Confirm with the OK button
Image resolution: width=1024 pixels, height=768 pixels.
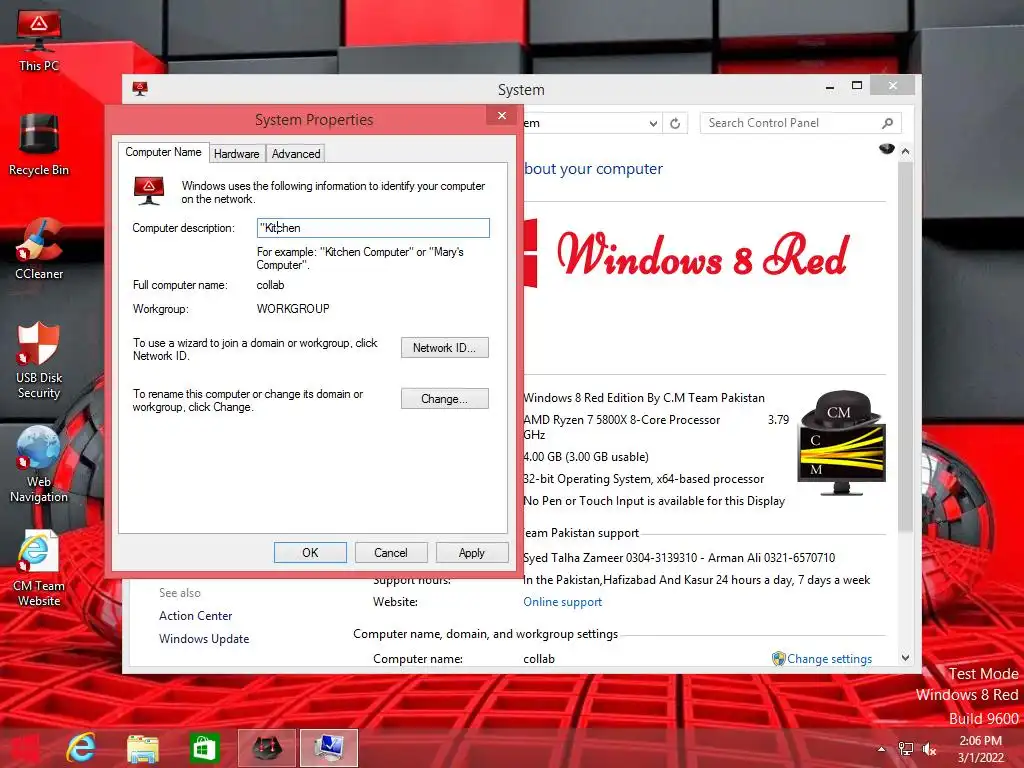(x=310, y=552)
